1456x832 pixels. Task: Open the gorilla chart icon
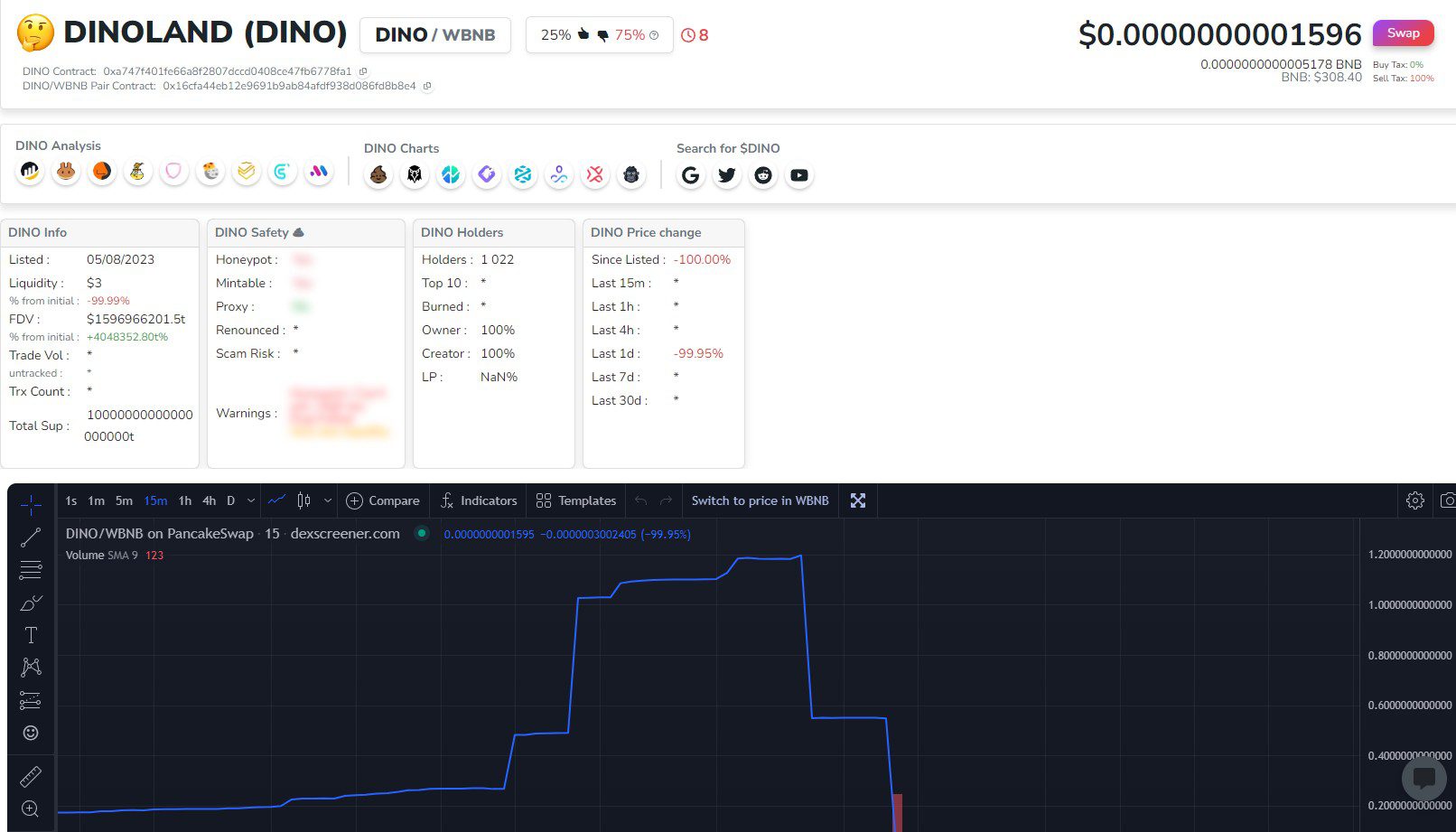(631, 175)
